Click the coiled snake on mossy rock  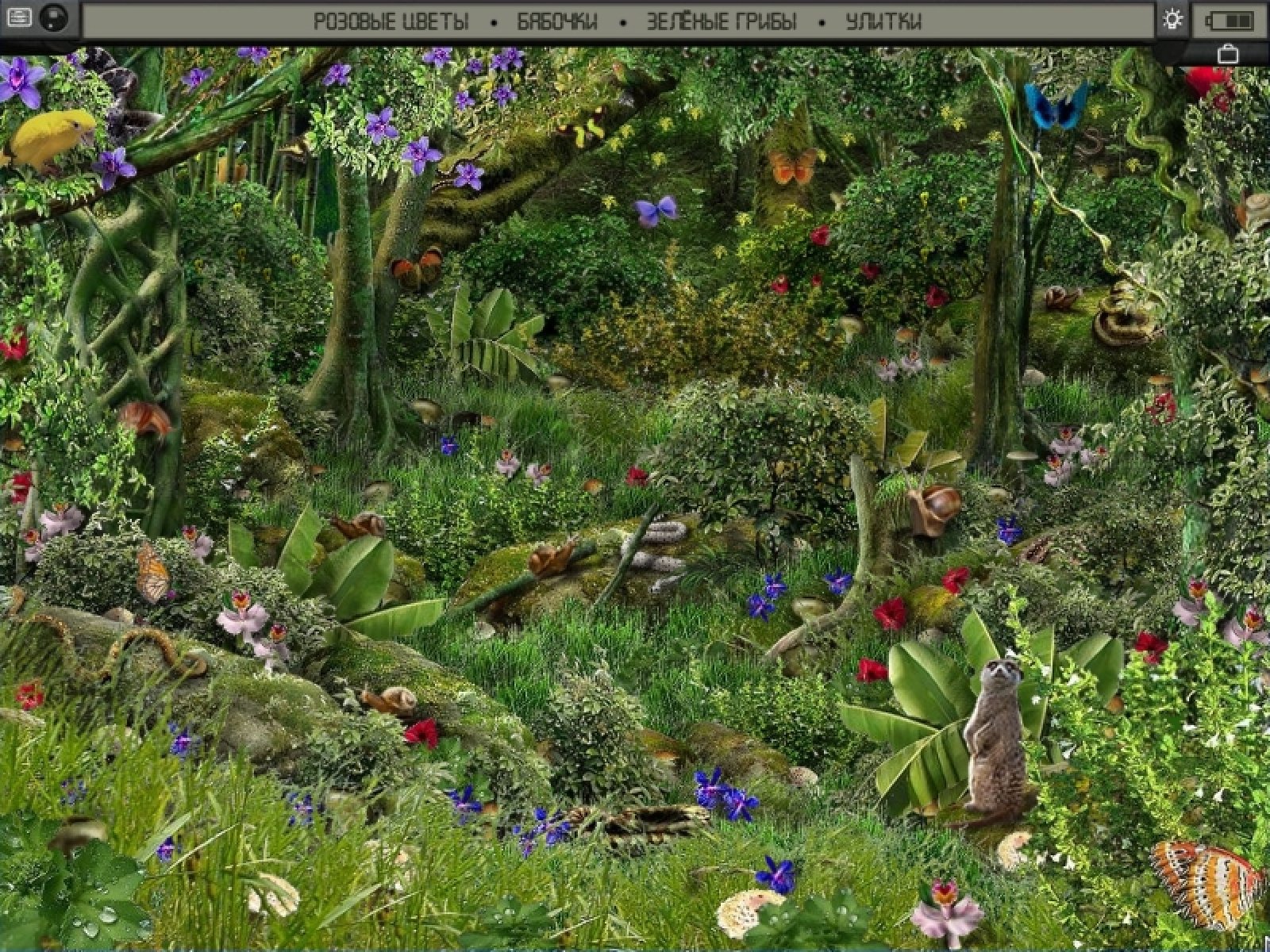tap(1121, 317)
